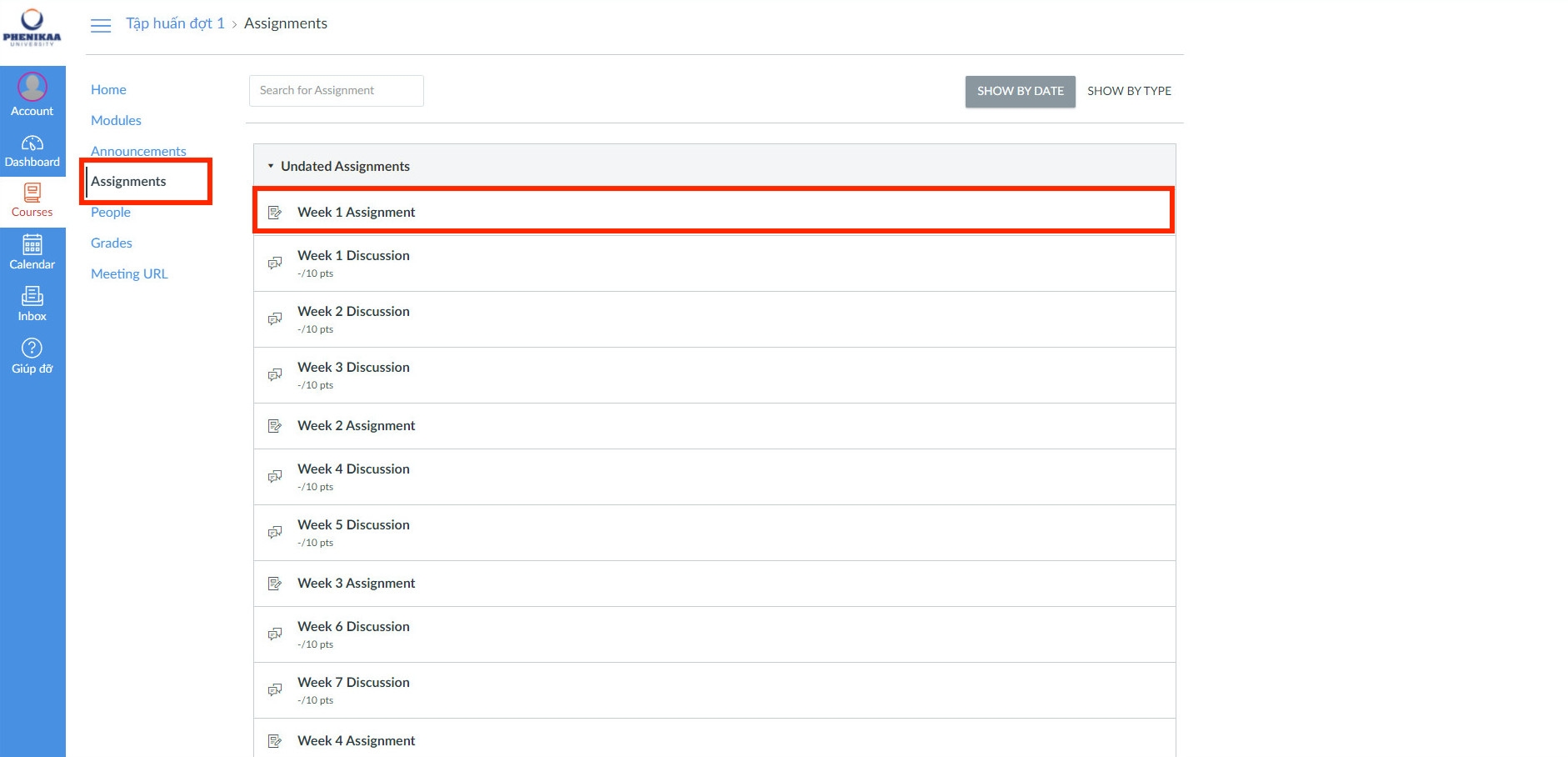Open the Week 1 Assignment link
Viewport: 1568px width, 757px height.
(x=356, y=212)
